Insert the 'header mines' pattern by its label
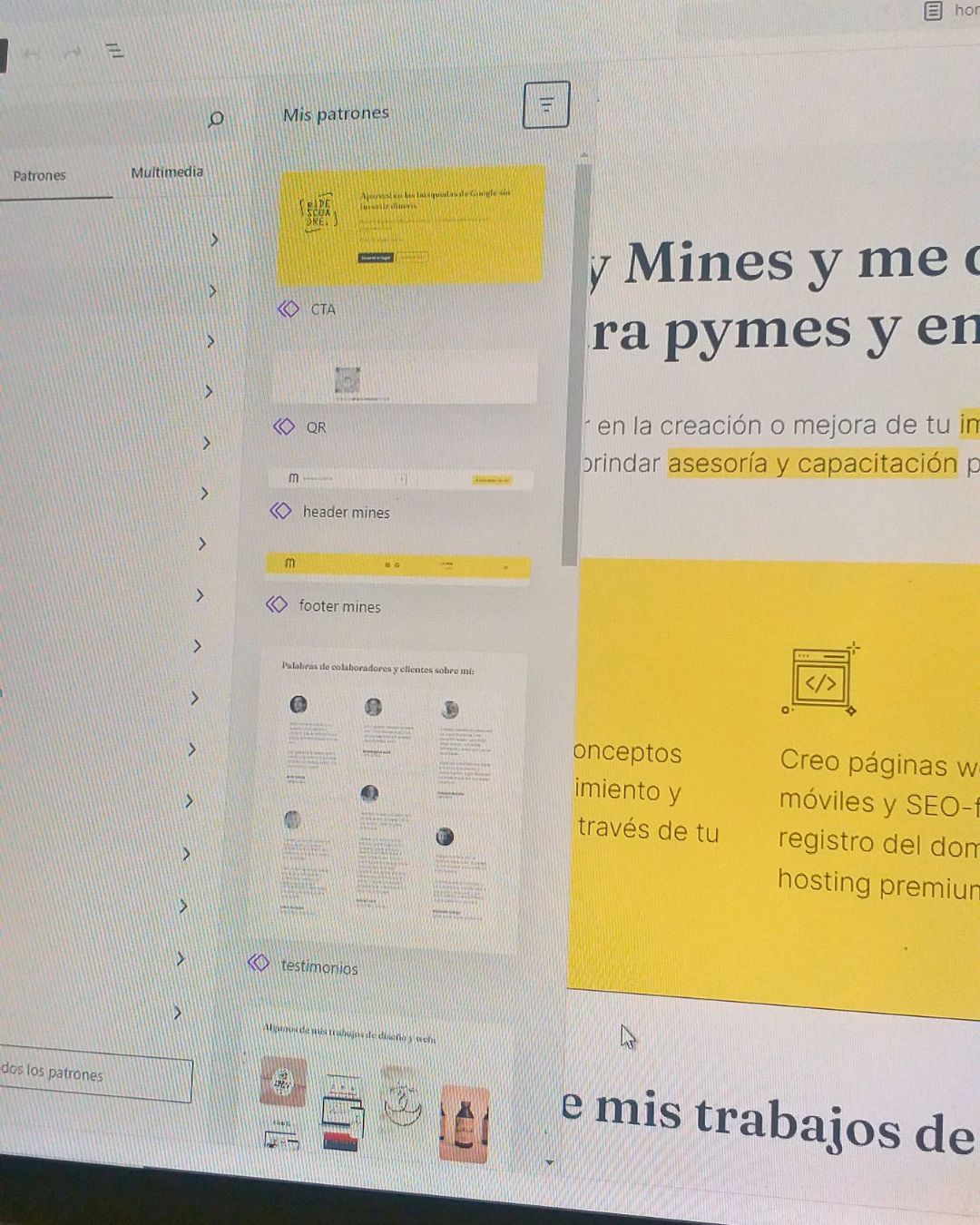980x1225 pixels. 346,513
